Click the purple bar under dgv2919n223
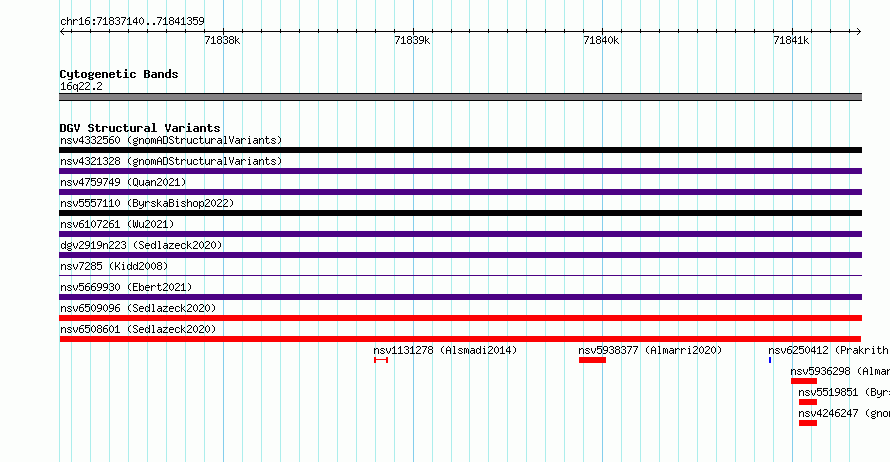The width and height of the screenshot is (890, 462). click(460, 255)
